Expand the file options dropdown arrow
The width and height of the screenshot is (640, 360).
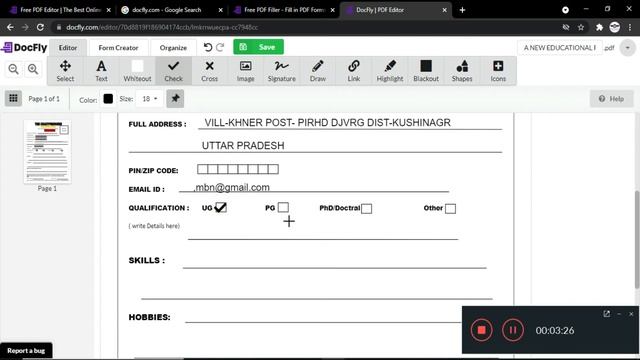pos(627,48)
